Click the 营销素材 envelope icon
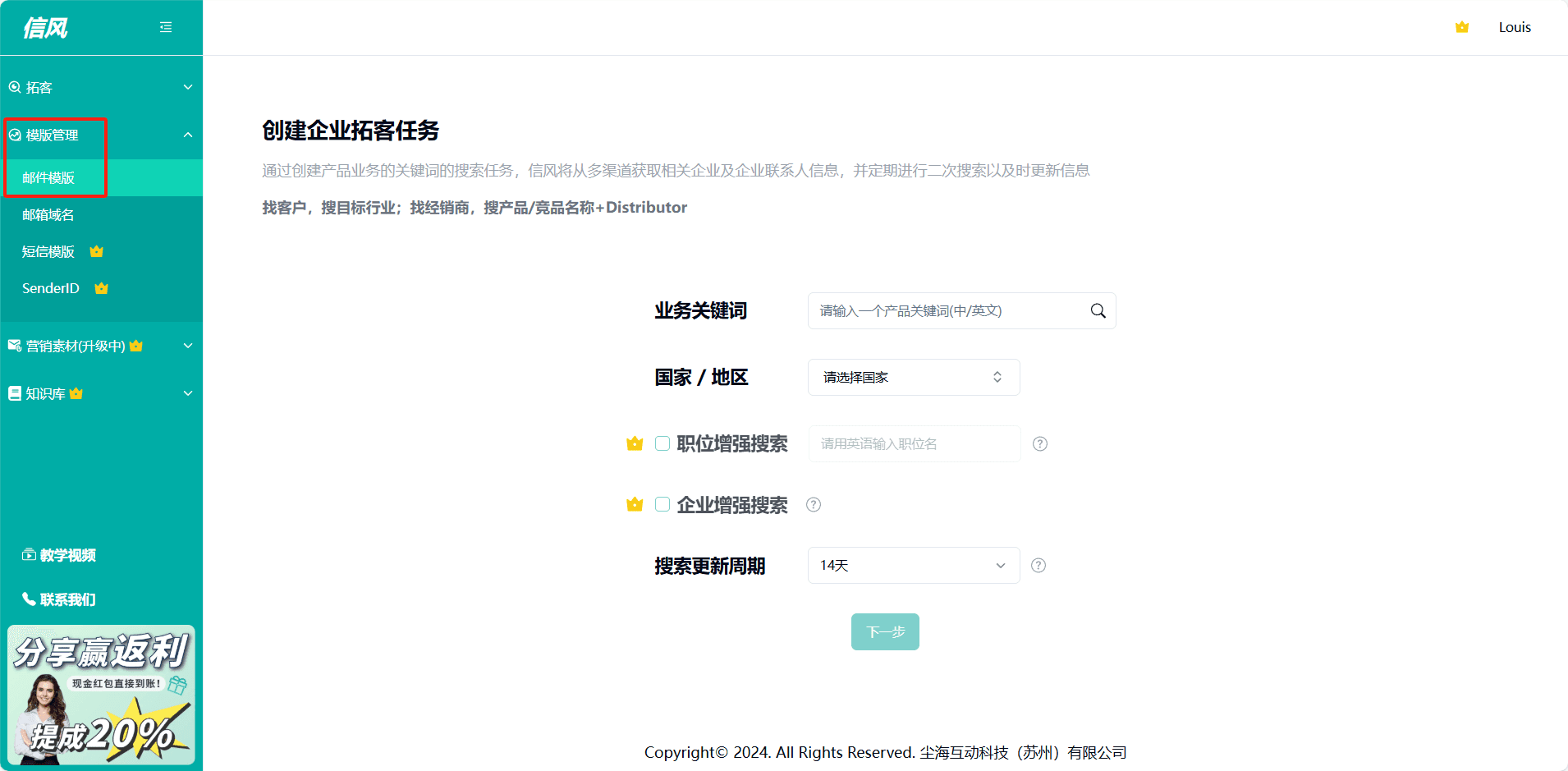 pyautogui.click(x=15, y=346)
